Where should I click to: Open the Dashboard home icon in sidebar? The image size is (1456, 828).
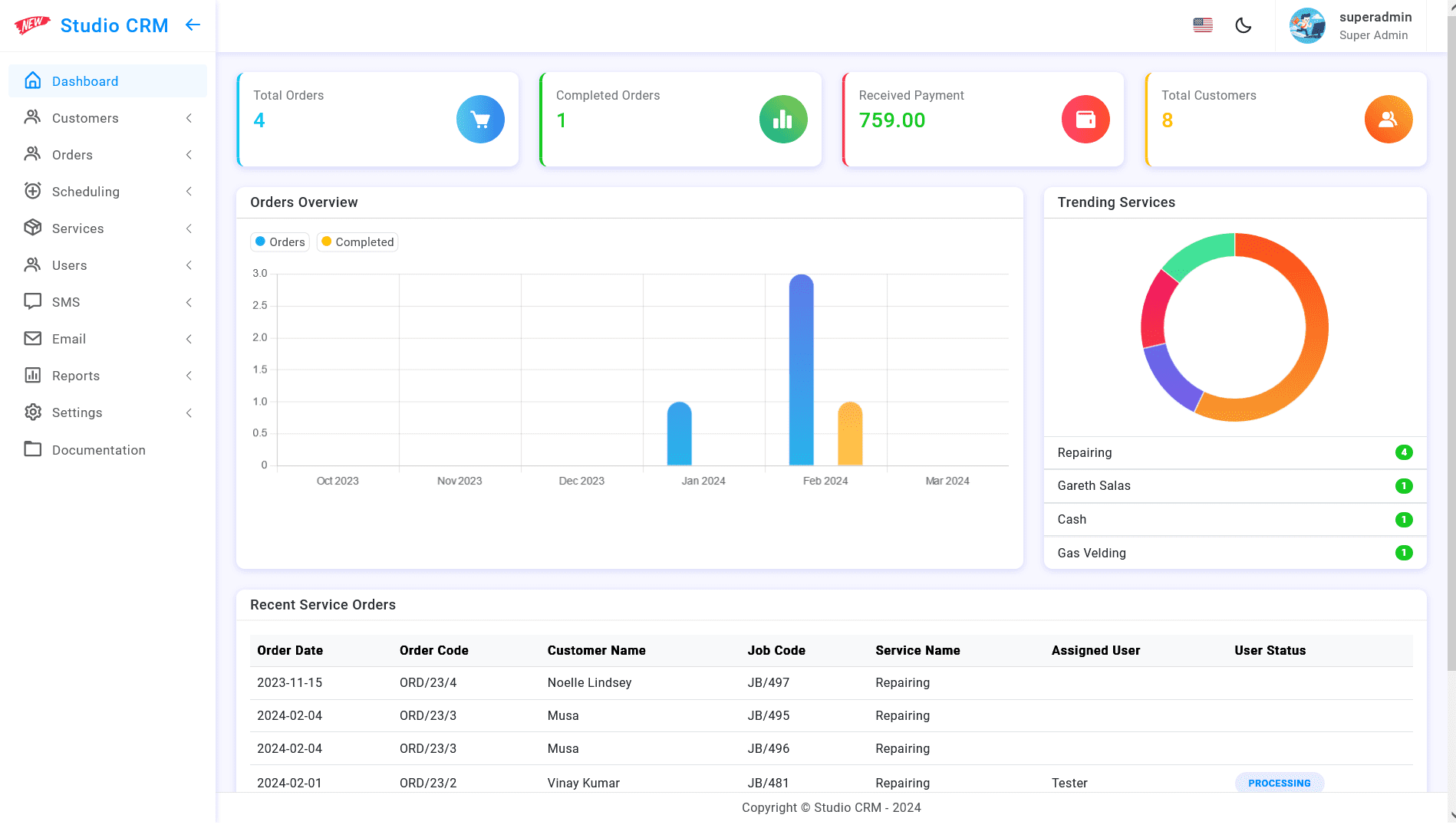point(33,80)
